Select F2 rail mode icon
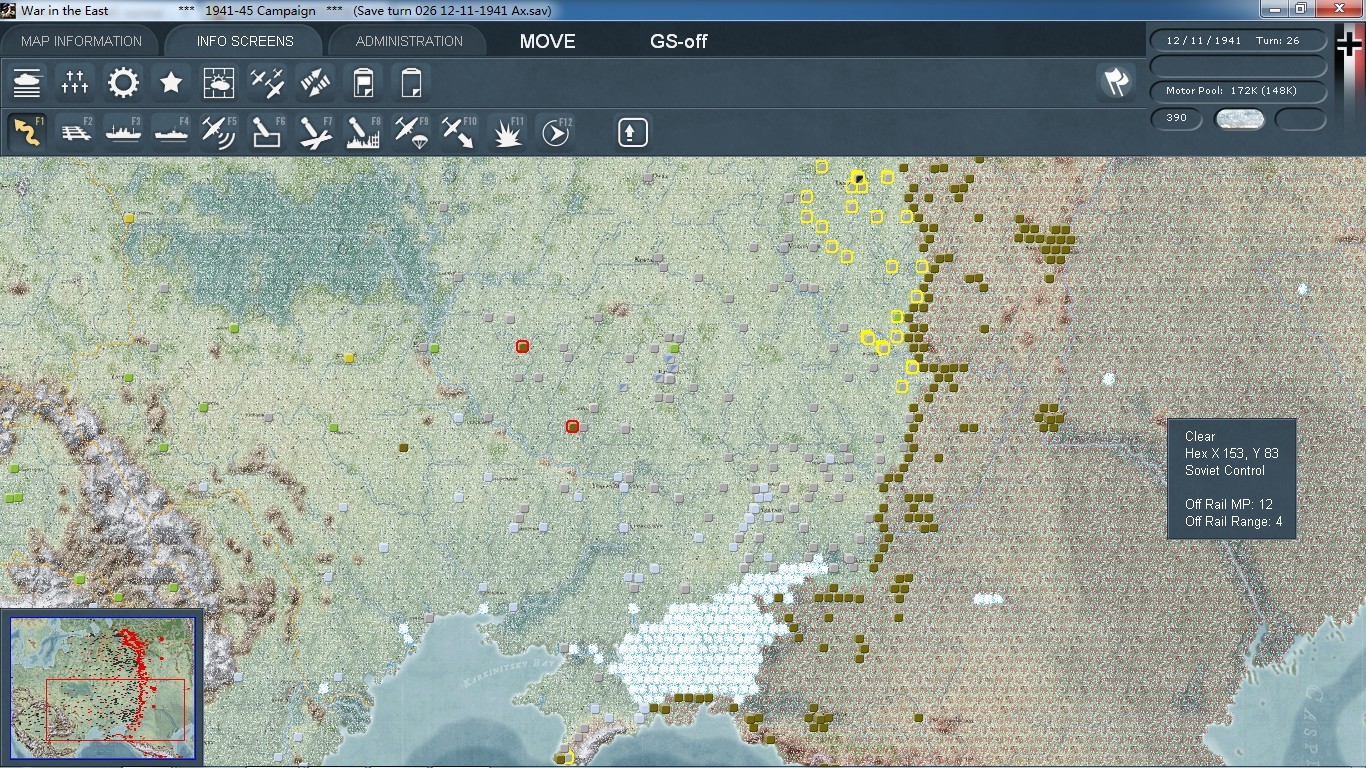 [75, 132]
